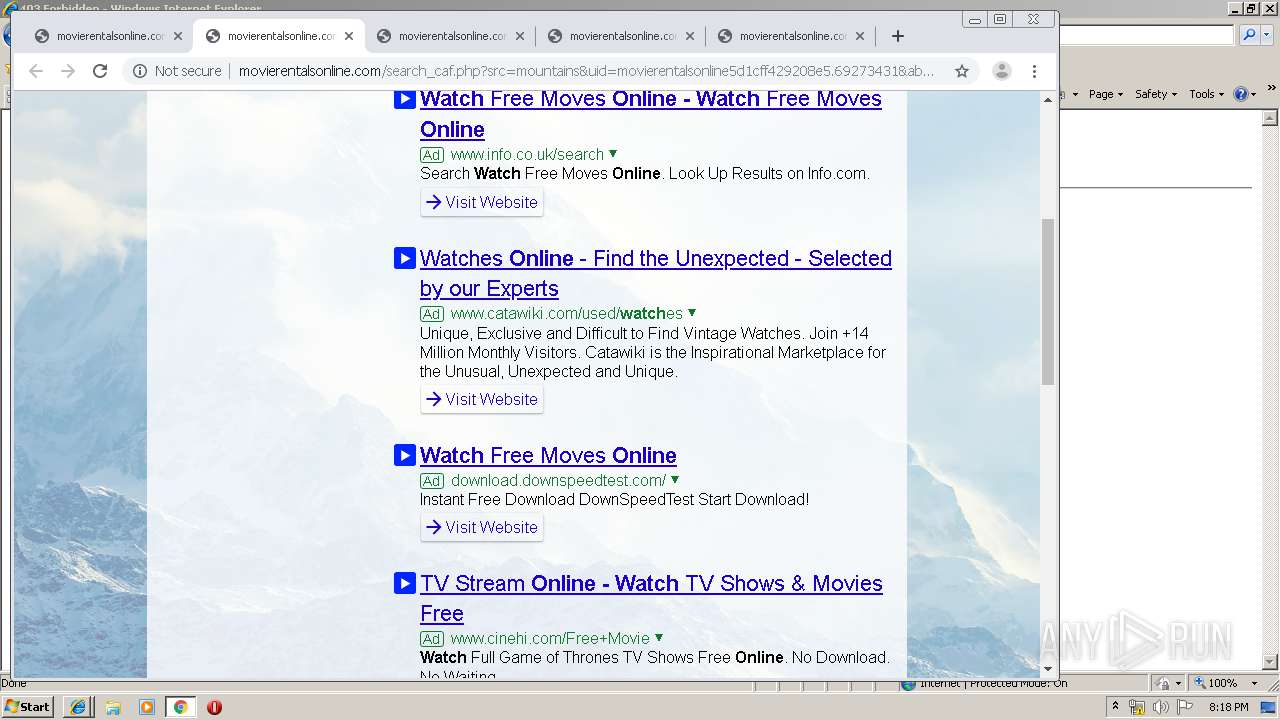1280x720 pixels.
Task: Close the first movierentalsonline tab
Action: (178, 36)
